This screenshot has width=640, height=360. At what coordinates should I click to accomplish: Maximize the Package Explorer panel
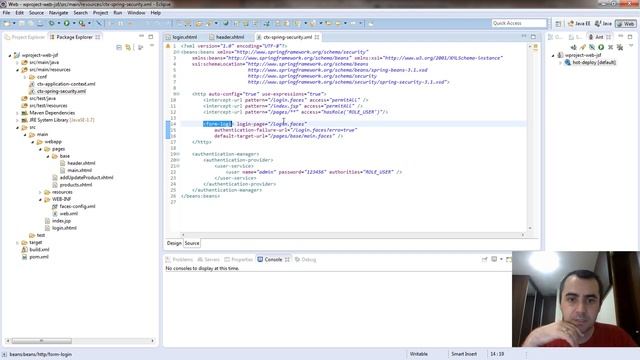pos(151,37)
